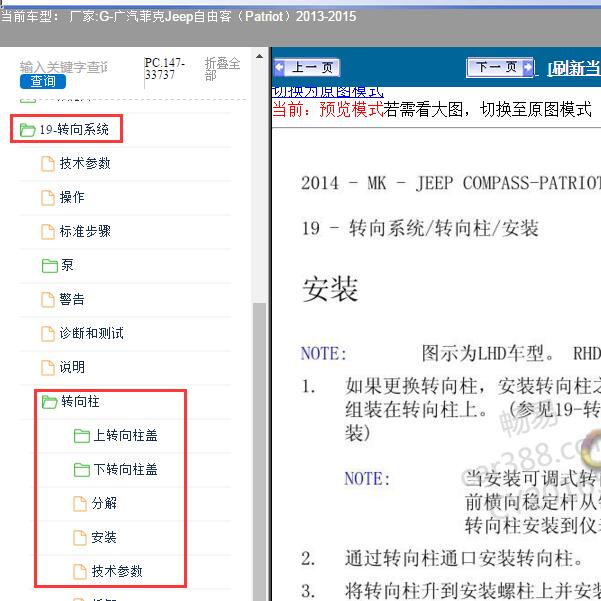Click document icon beside 操作
Image resolution: width=601 pixels, height=601 pixels.
[48, 198]
